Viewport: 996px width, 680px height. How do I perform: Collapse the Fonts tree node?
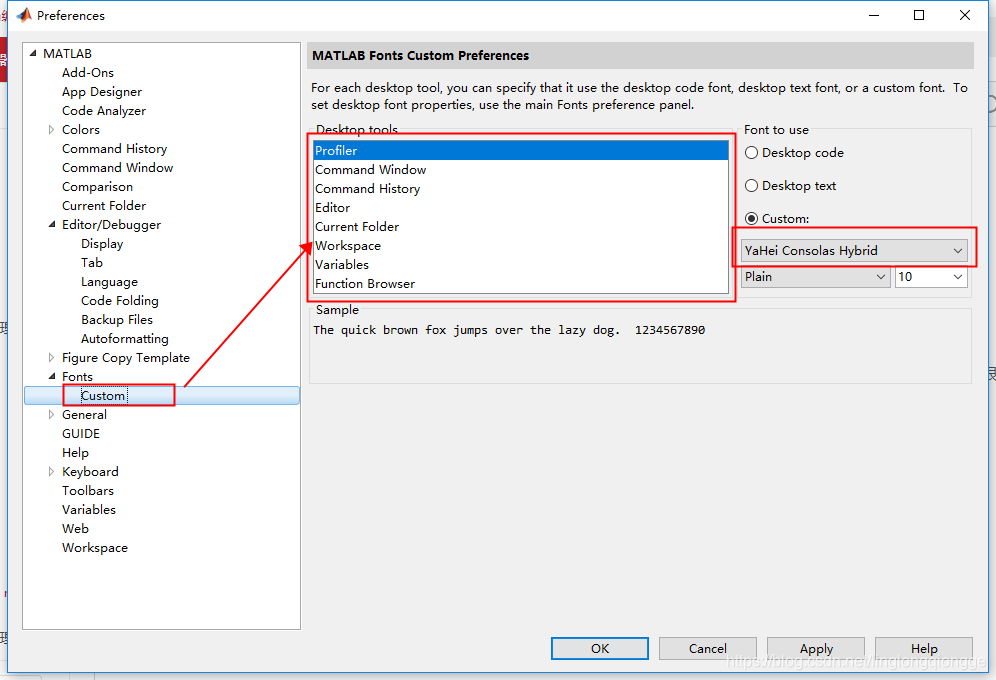click(x=52, y=377)
